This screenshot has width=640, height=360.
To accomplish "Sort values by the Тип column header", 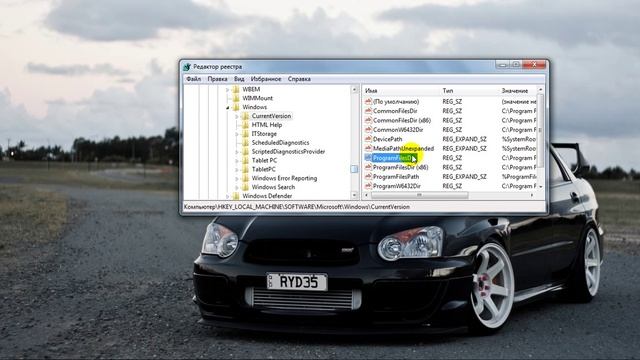I will (x=470, y=91).
